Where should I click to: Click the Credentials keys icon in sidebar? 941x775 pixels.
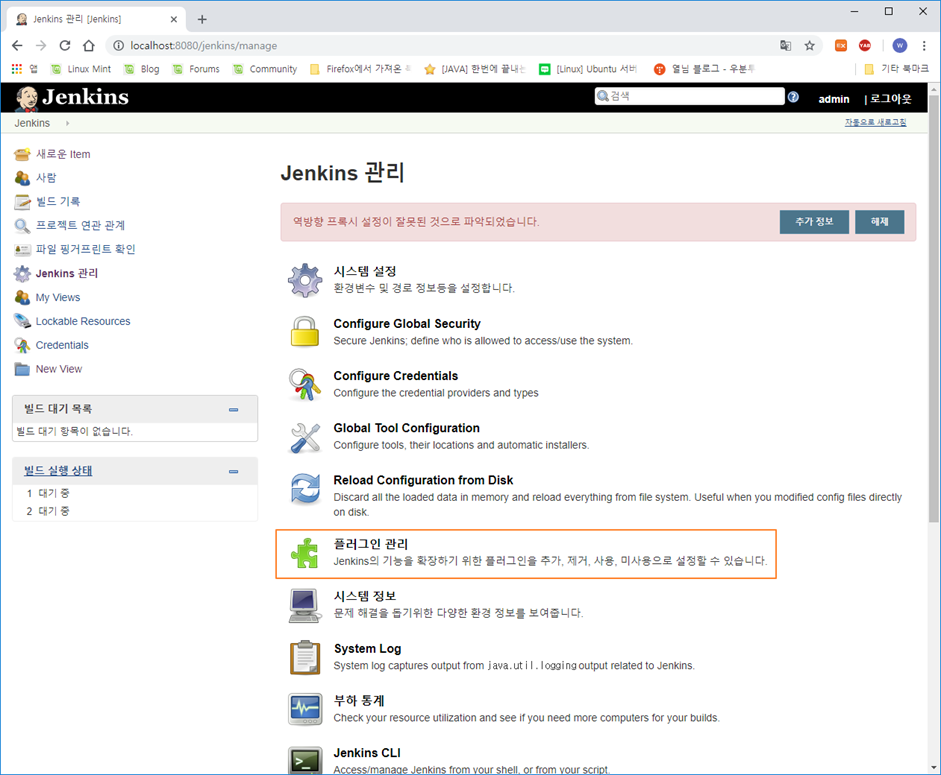(22, 345)
